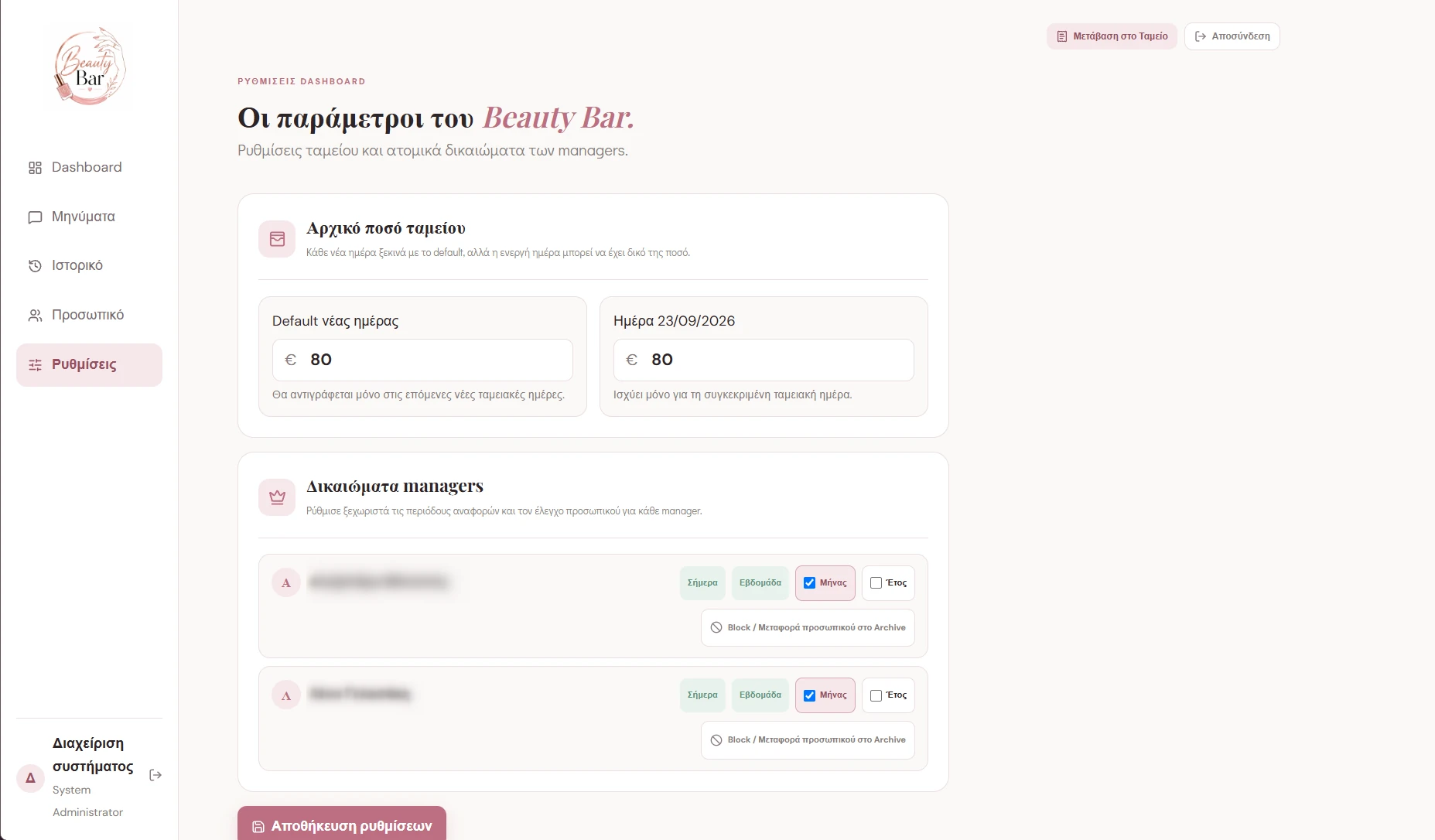Click the Beauty Bar logo
The image size is (1435, 840).
pos(90,66)
